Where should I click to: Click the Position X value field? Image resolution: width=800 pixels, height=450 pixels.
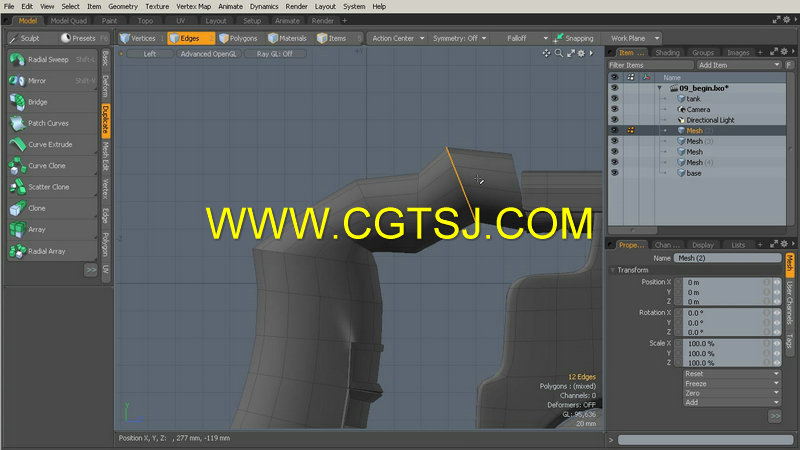click(x=723, y=282)
